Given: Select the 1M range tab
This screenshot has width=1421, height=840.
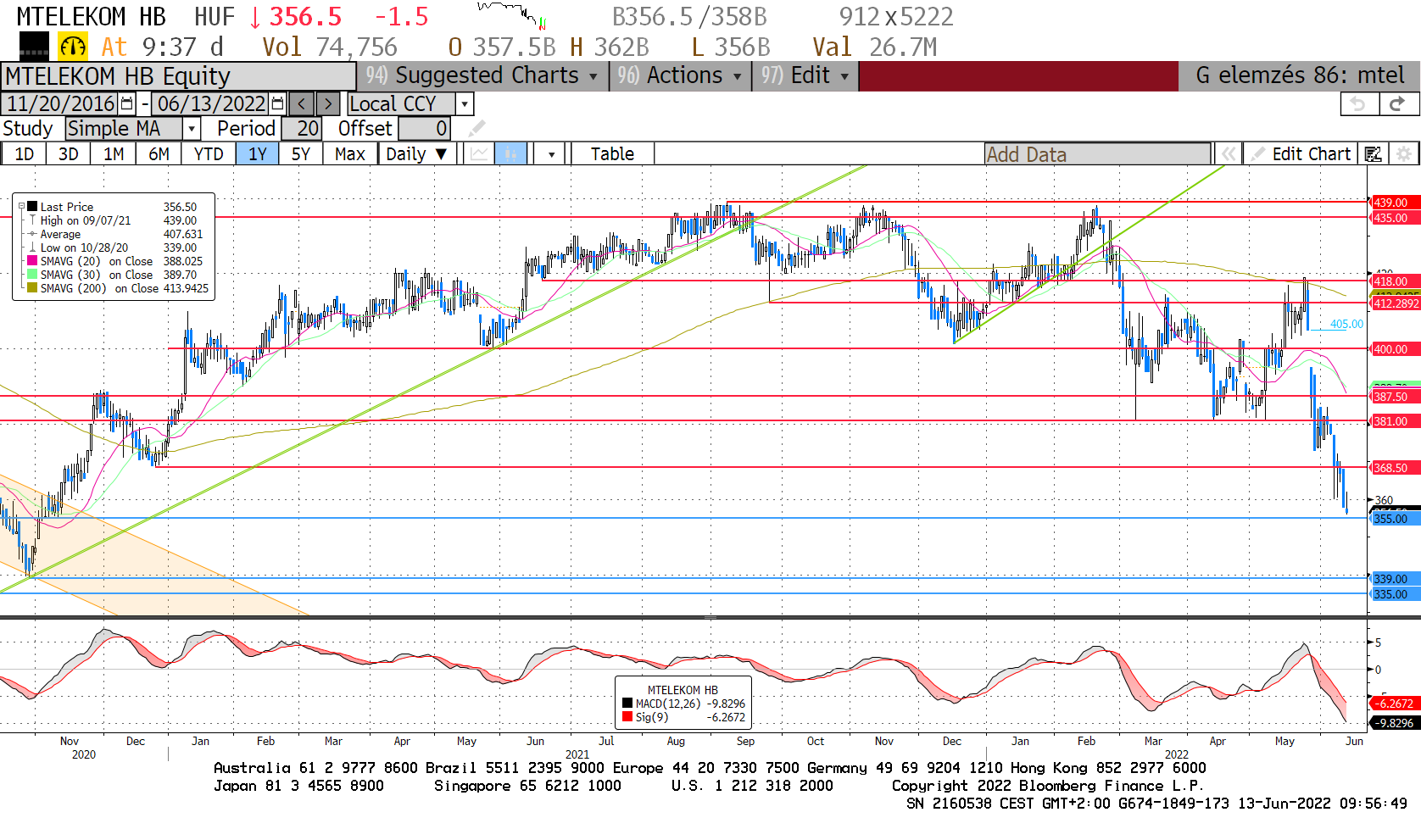Looking at the screenshot, I should coord(114,153).
